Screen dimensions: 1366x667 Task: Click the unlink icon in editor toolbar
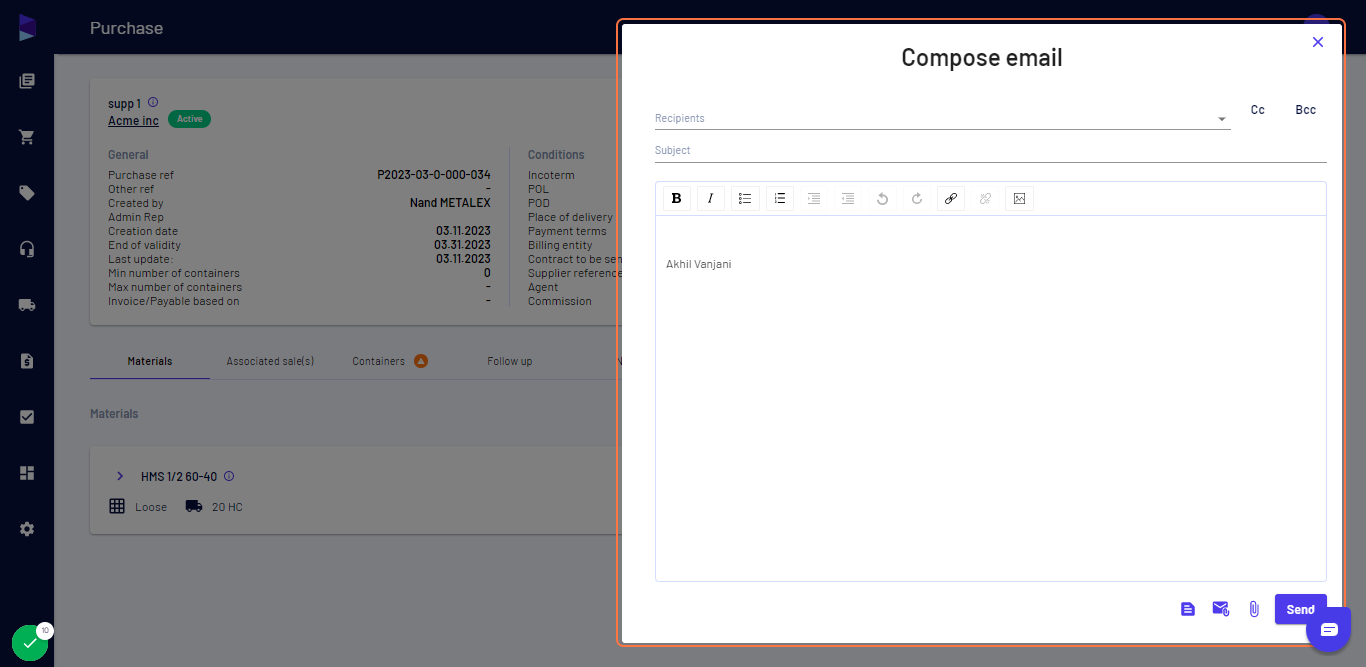pos(985,198)
